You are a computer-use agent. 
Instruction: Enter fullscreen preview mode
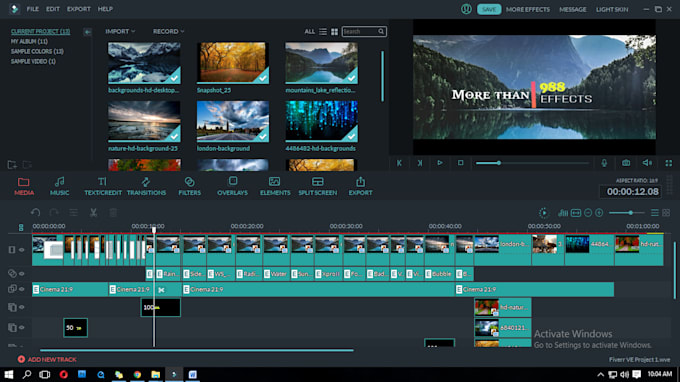669,163
